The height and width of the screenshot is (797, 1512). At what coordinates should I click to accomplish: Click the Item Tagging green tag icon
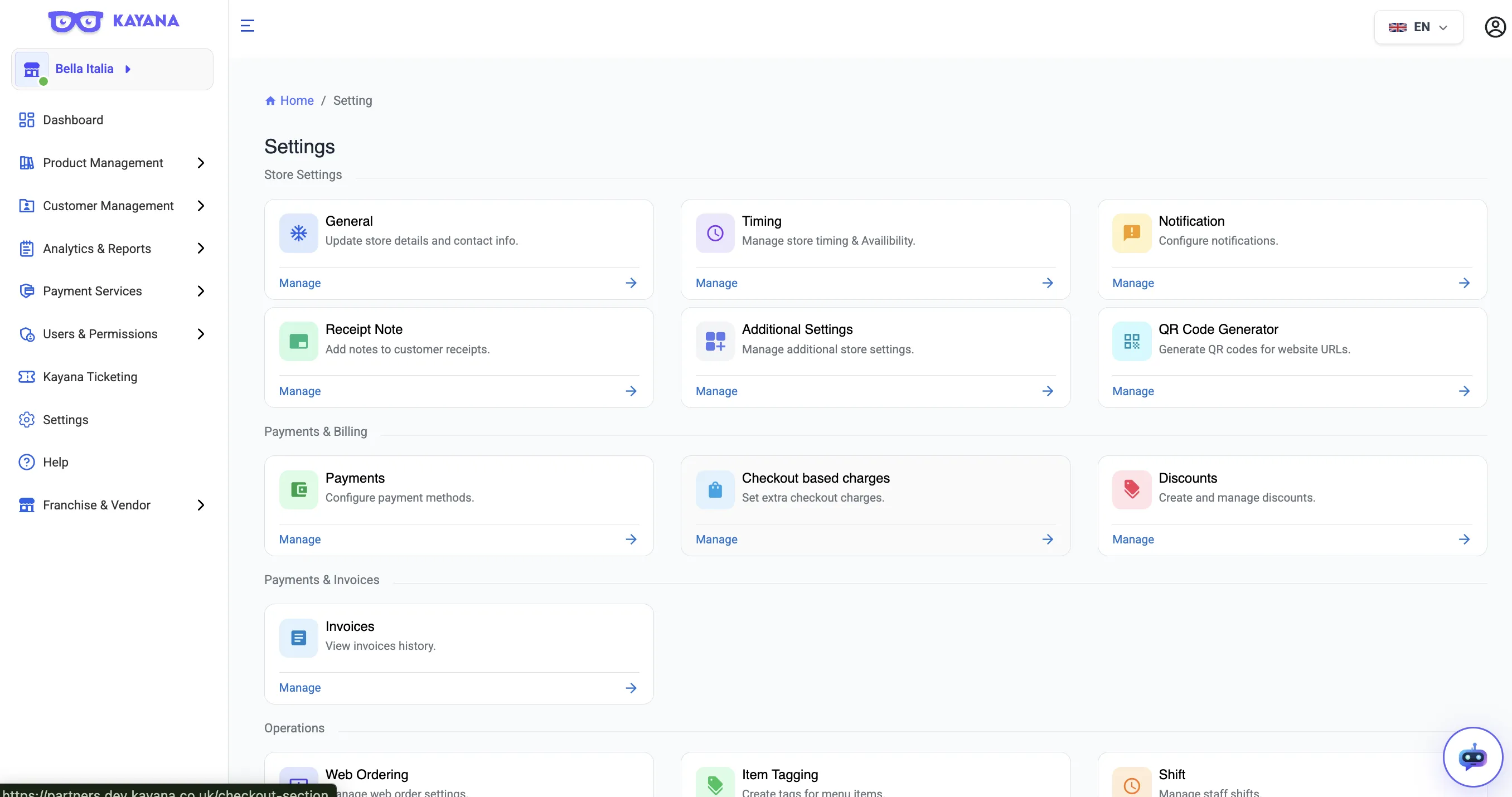point(715,782)
